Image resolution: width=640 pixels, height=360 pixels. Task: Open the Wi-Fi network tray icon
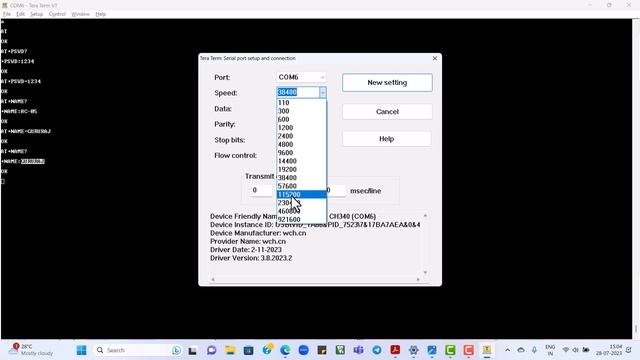click(566, 350)
